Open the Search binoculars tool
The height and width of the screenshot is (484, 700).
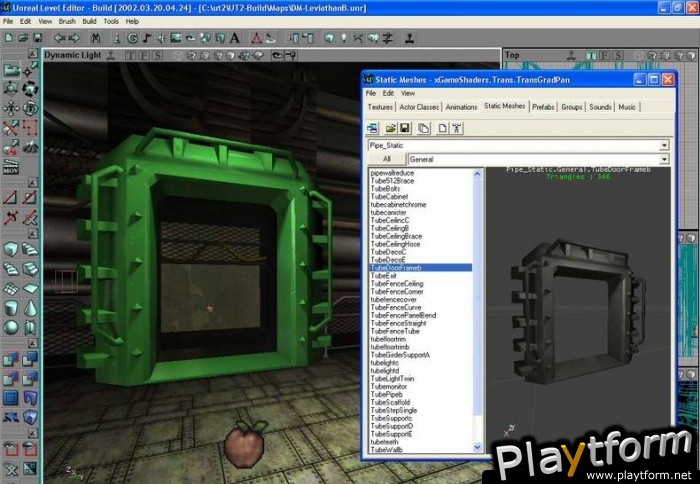[x=96, y=38]
